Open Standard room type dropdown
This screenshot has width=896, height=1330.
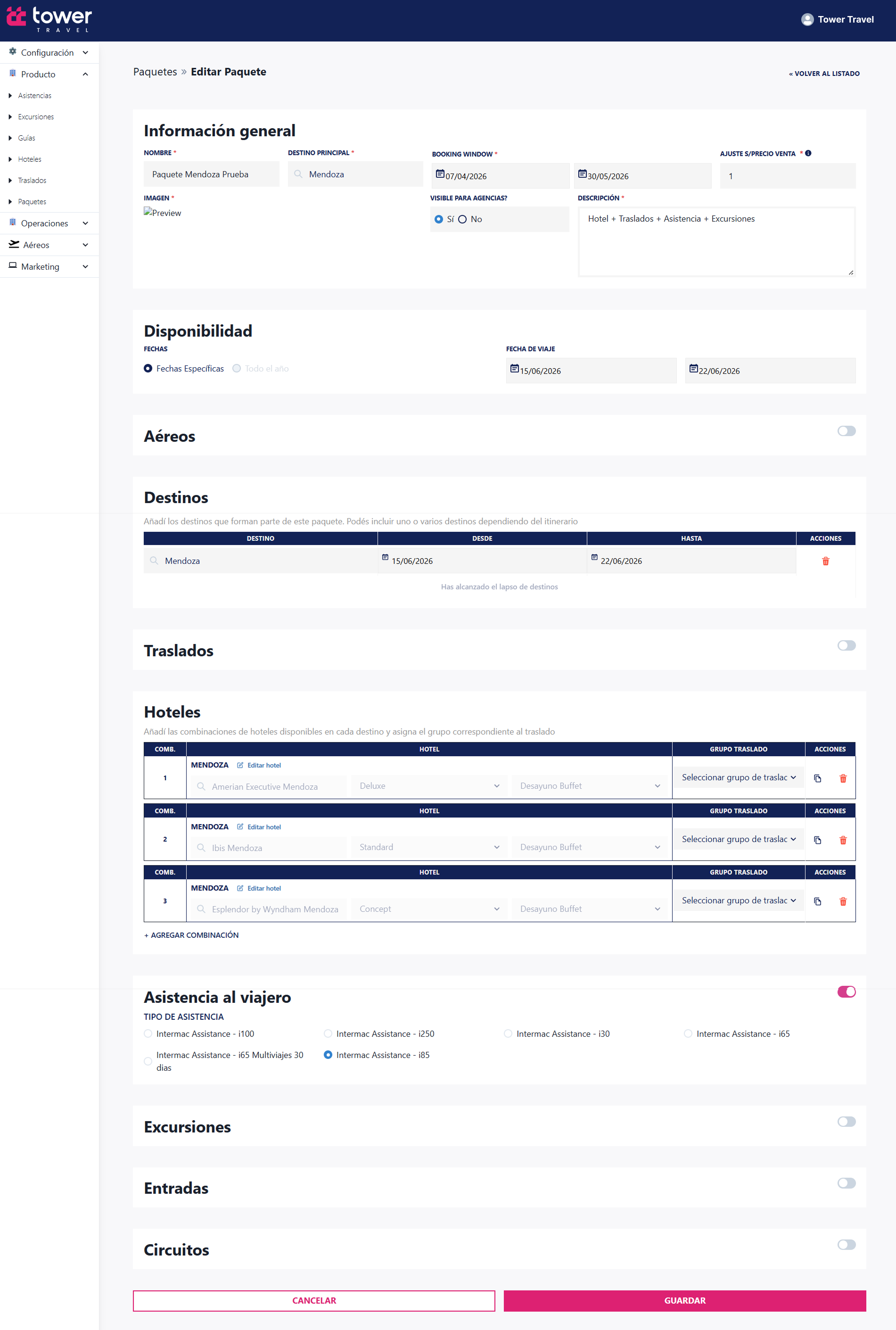428,847
